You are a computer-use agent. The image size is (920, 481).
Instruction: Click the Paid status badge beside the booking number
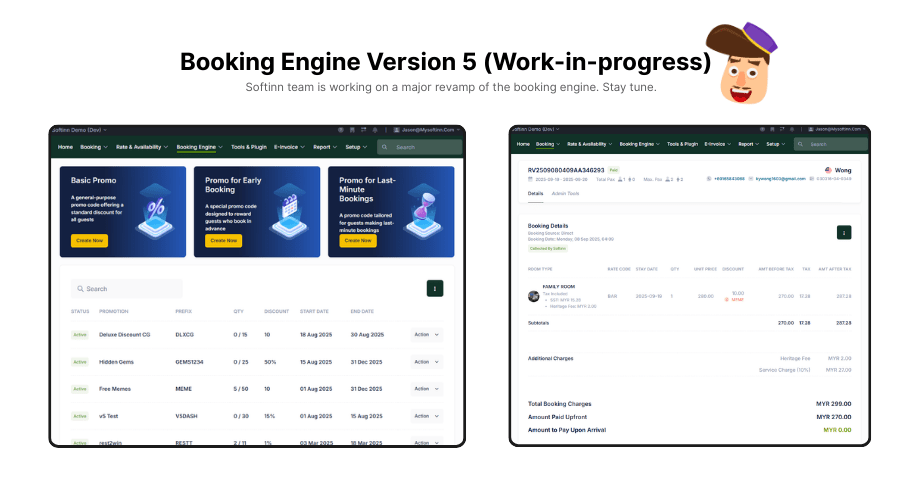[x=614, y=170]
